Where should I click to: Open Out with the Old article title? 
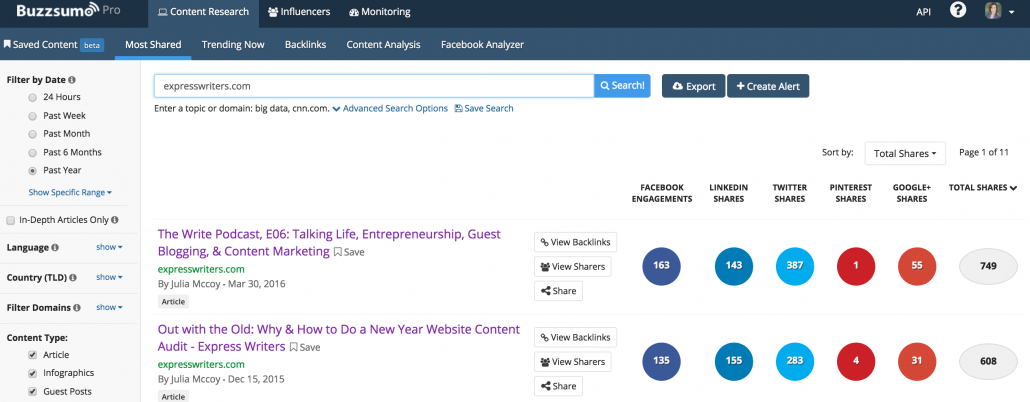point(339,338)
